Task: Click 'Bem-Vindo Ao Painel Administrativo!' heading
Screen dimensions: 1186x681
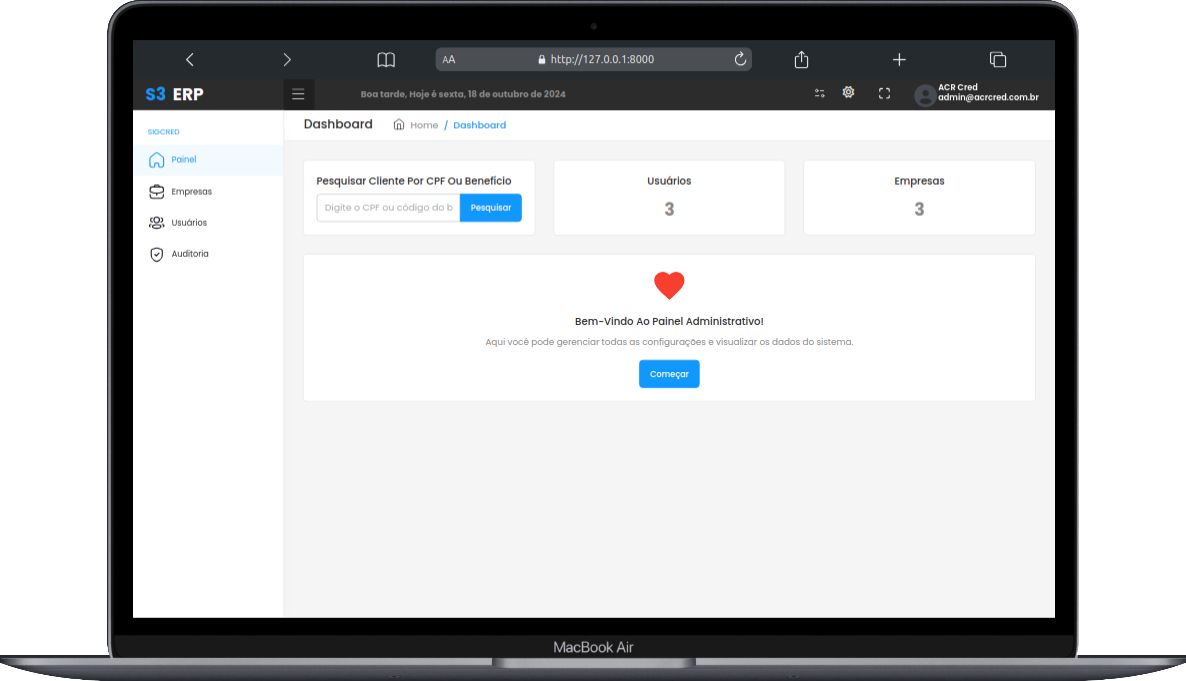Action: 669,321
